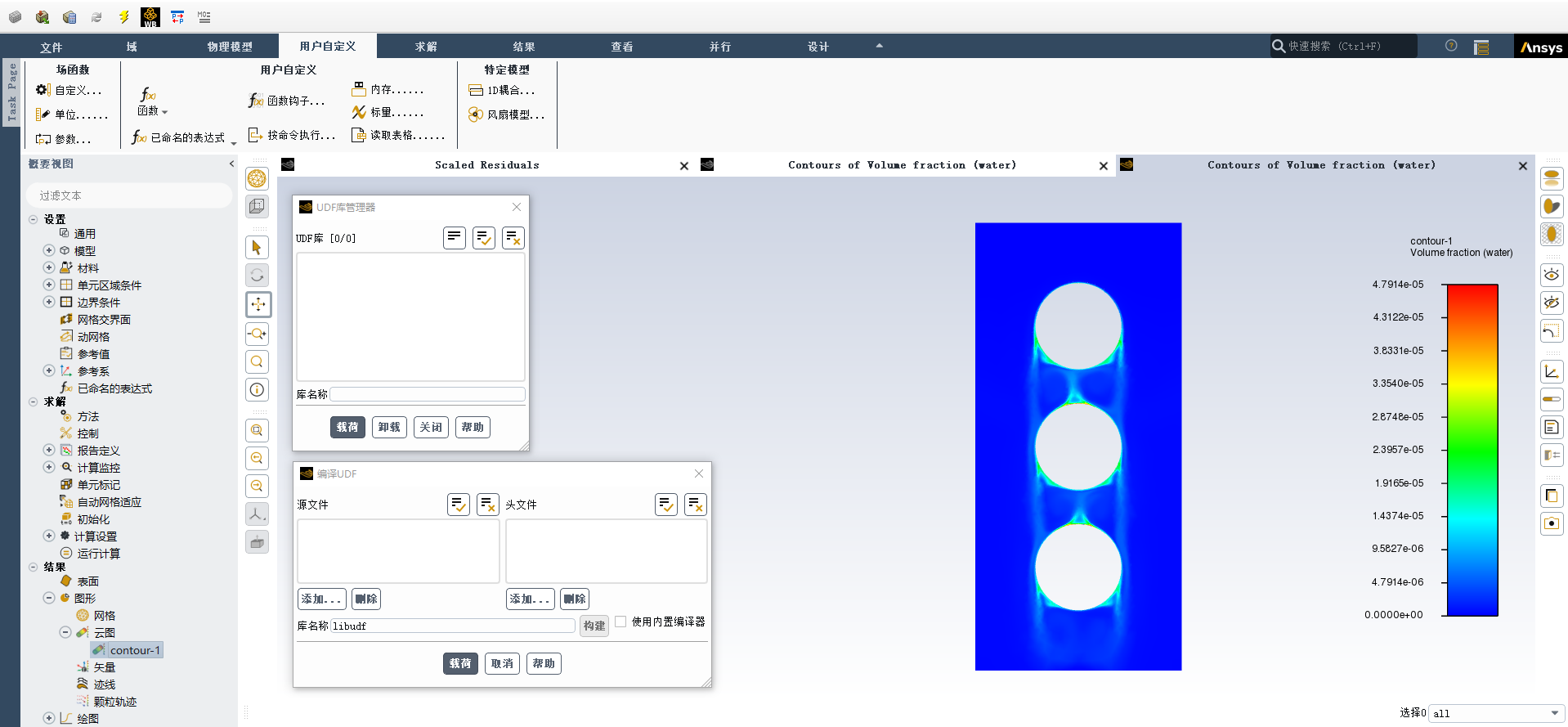Click 读取表格 in the ribbon
The width and height of the screenshot is (1568, 727).
click(399, 135)
